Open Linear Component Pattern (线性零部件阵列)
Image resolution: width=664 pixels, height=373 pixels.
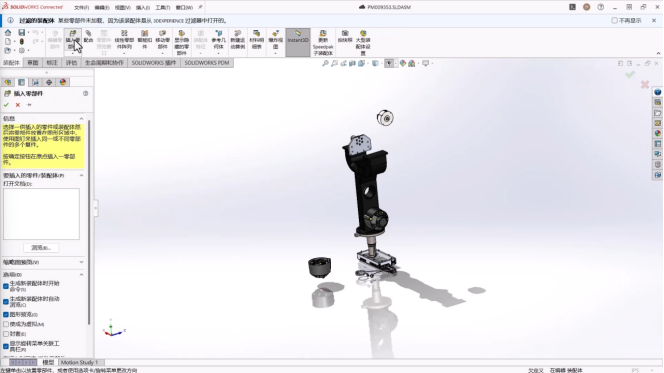pyautogui.click(x=124, y=39)
